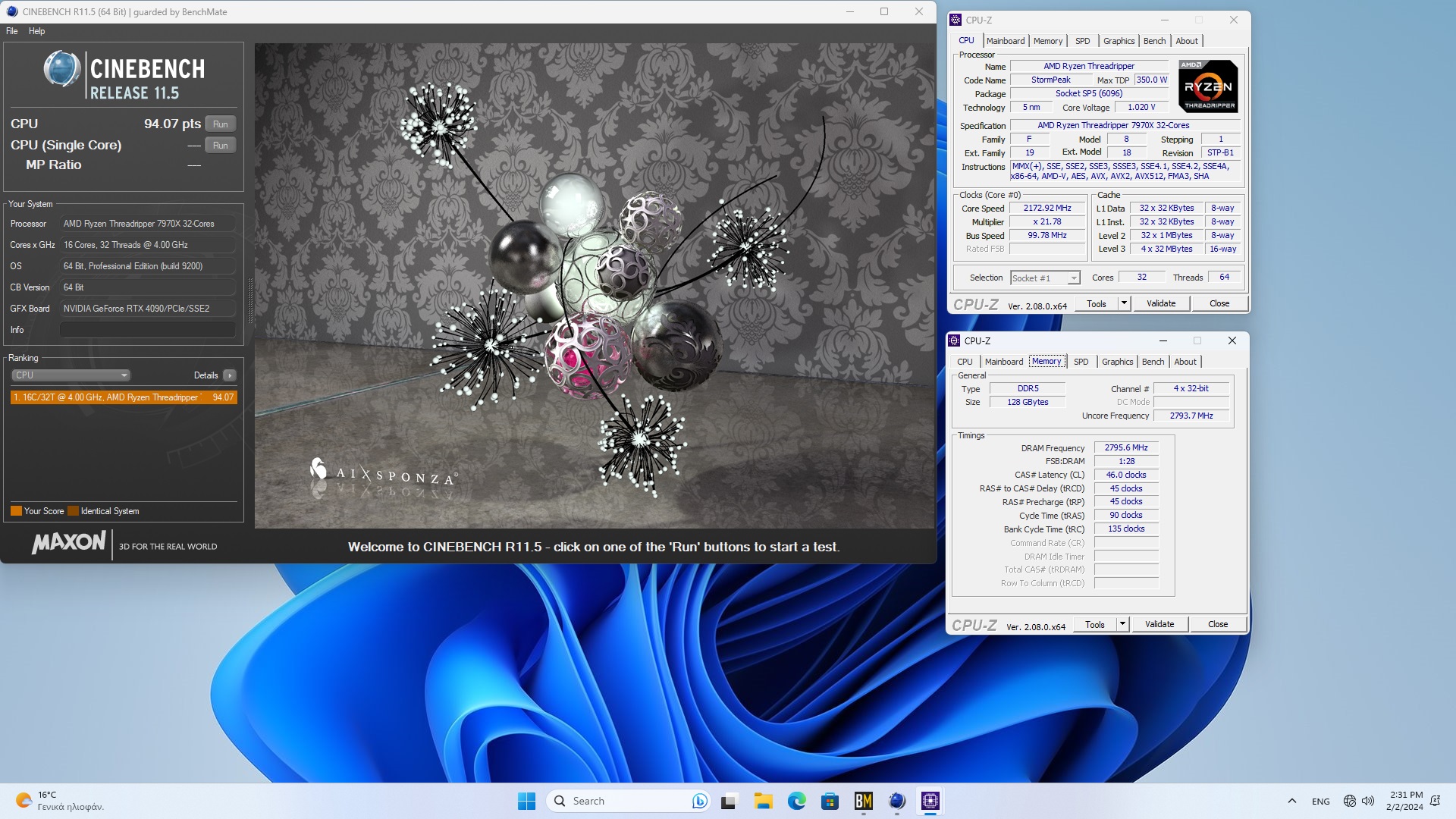Open SPD tab in top CPU-Z window
The image size is (1456, 819).
click(x=1083, y=41)
